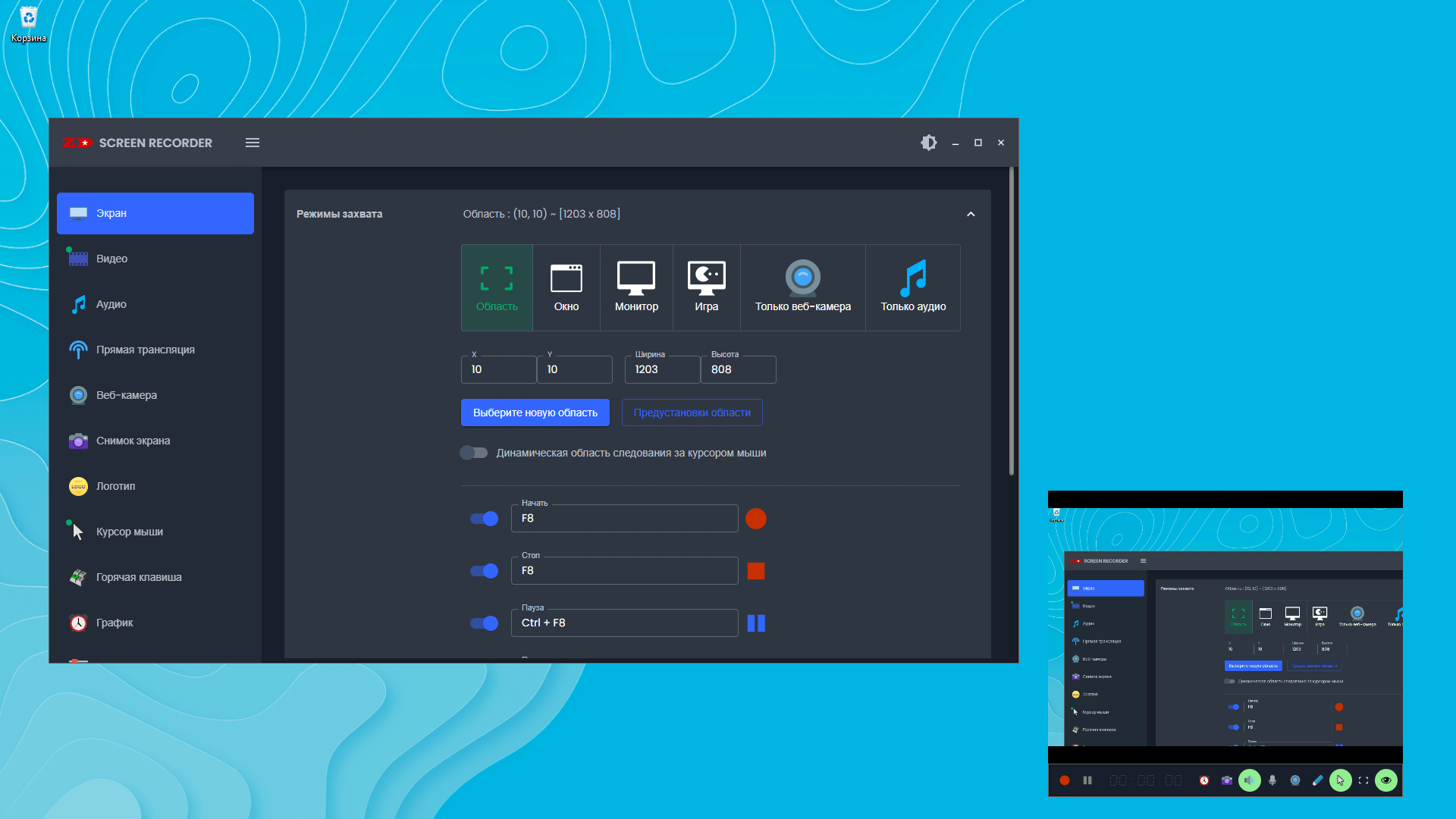Click the Ширина width input field

(x=662, y=369)
